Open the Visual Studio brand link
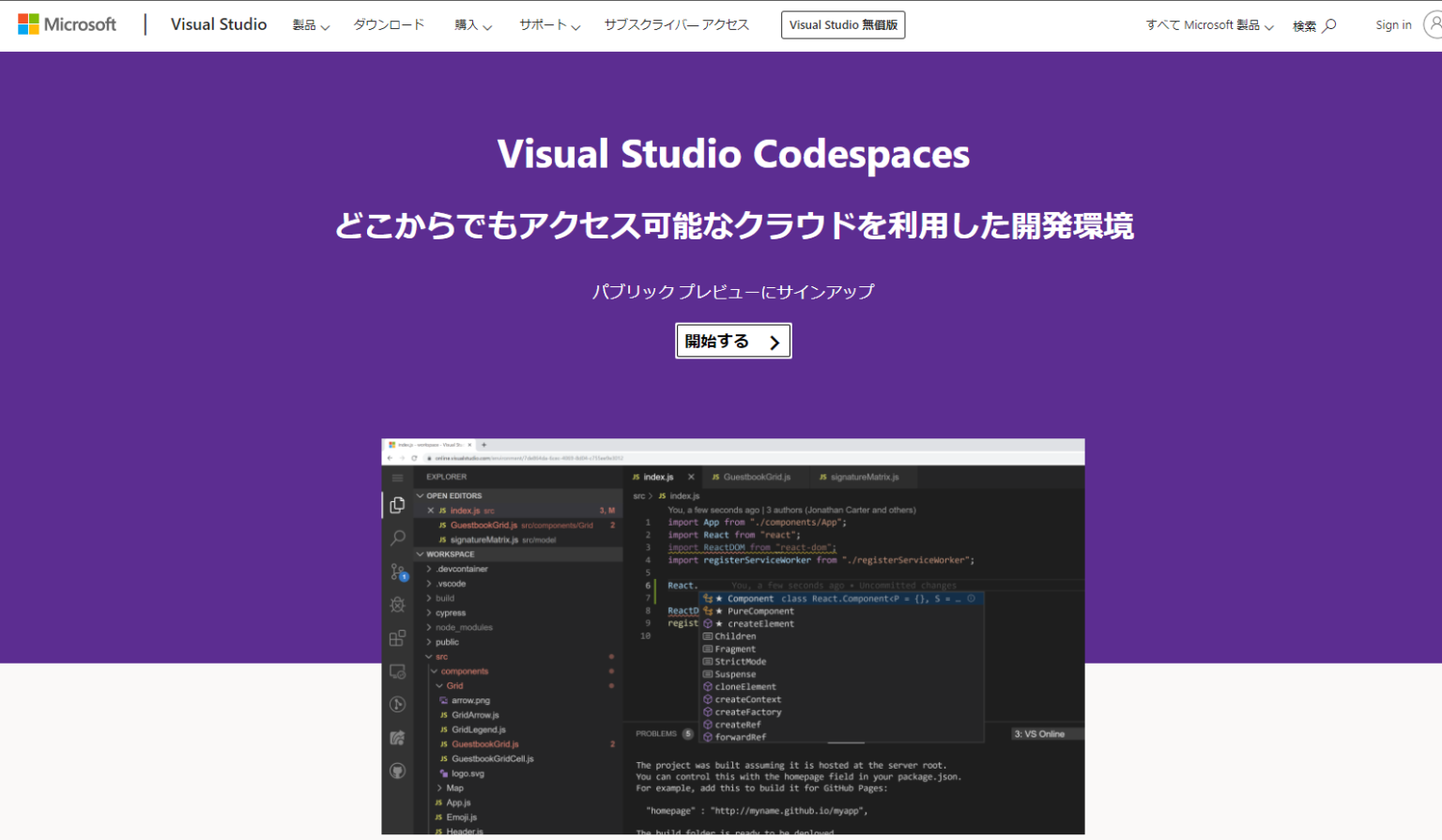1442x840 pixels. (219, 24)
